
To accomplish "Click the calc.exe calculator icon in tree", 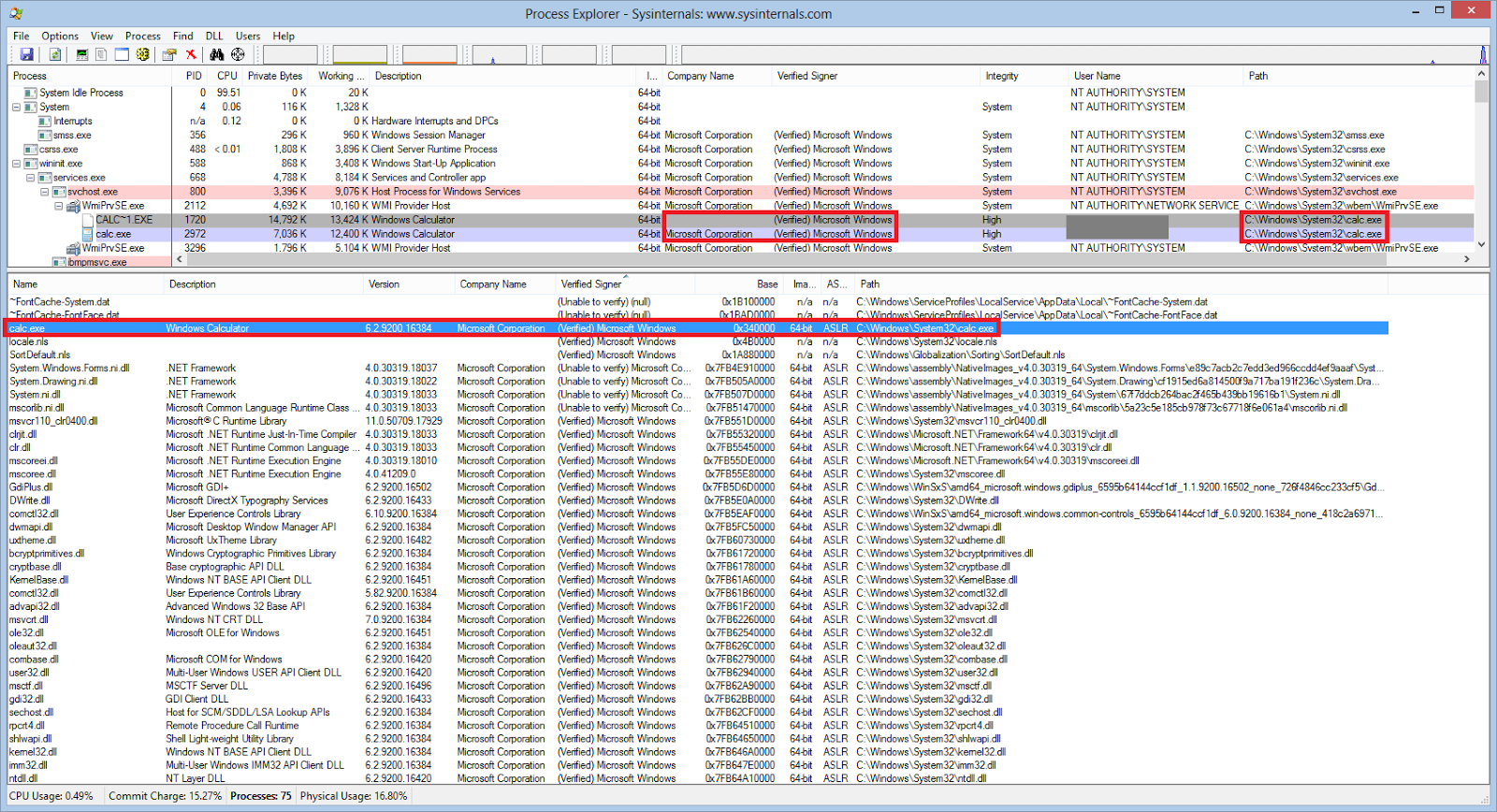I will tap(87, 234).
